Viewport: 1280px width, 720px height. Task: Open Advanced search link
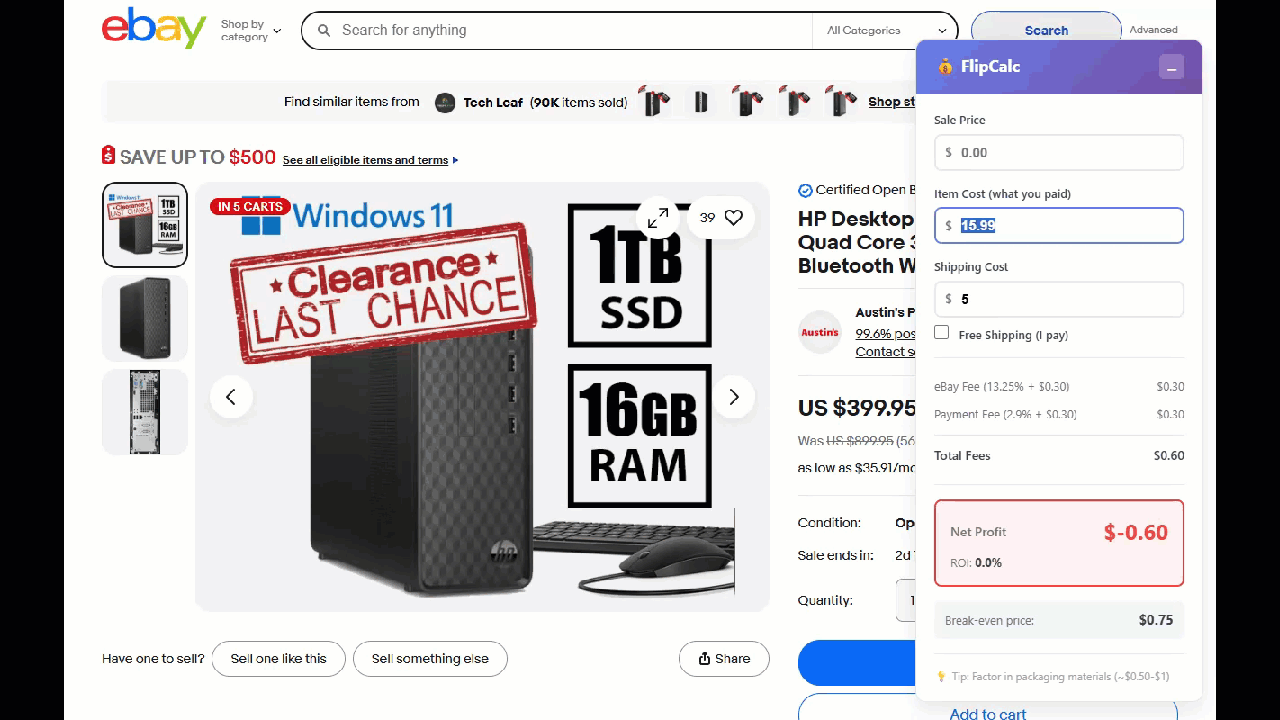point(1153,30)
